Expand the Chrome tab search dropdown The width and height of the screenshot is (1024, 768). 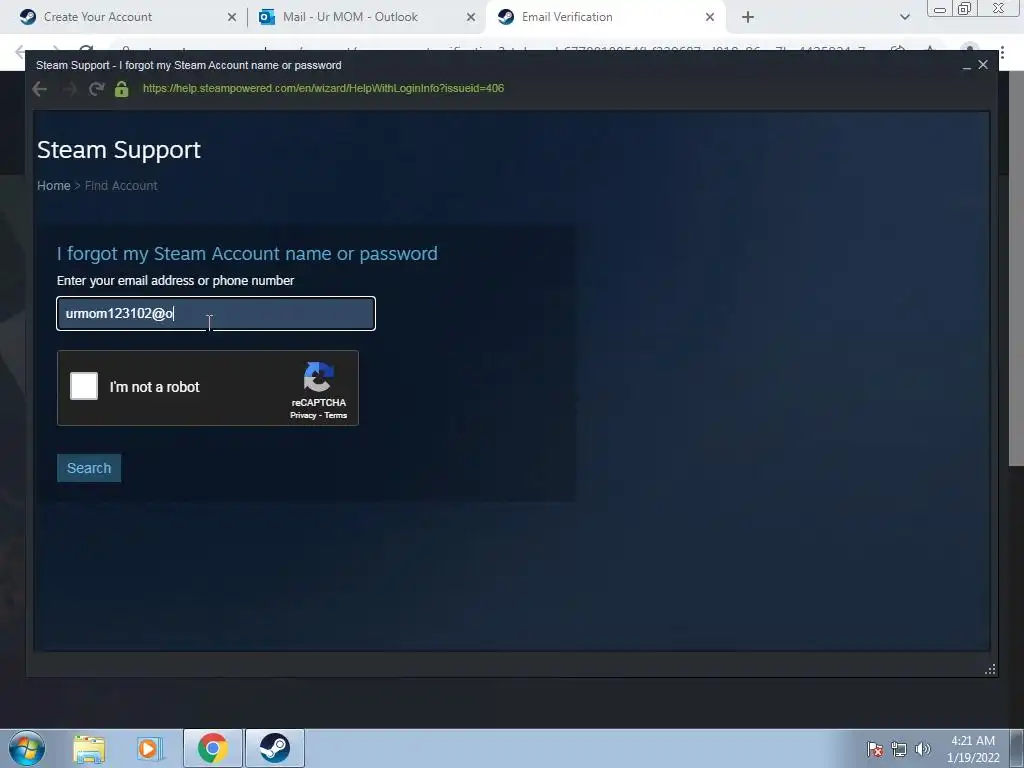click(x=904, y=18)
